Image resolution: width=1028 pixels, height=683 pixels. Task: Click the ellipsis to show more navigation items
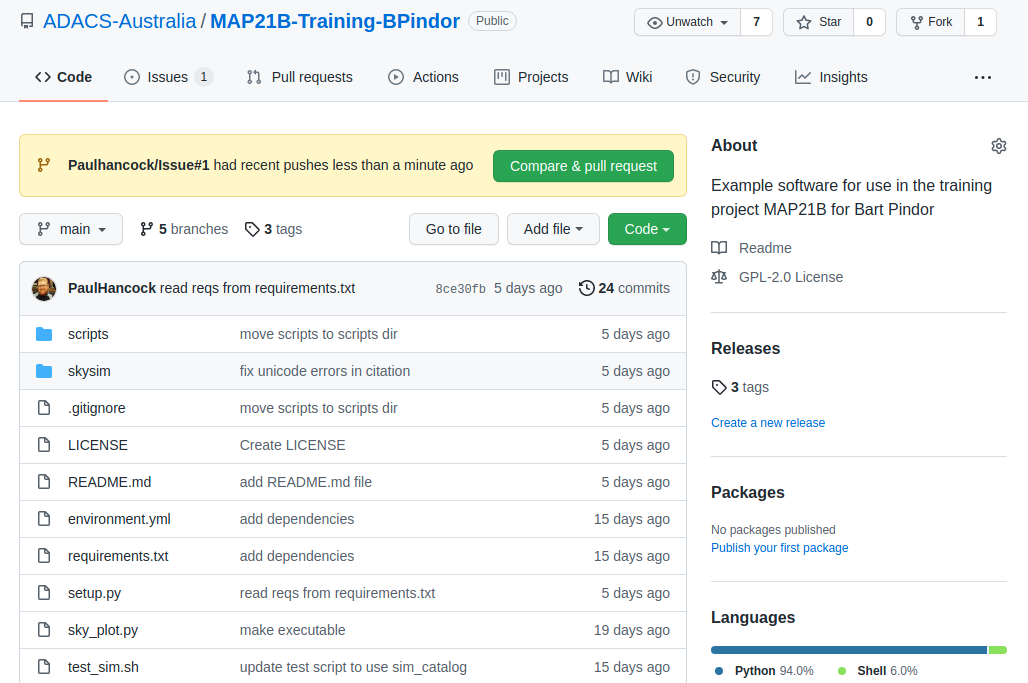tap(983, 77)
